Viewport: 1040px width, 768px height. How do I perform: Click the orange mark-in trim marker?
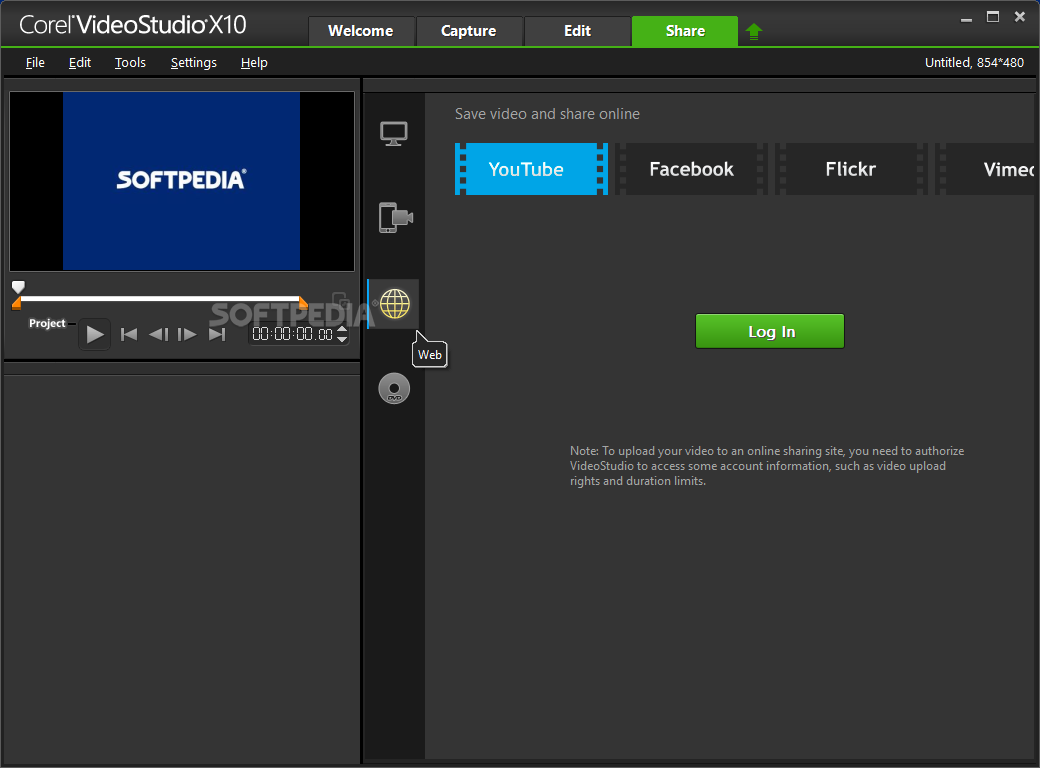pos(17,303)
